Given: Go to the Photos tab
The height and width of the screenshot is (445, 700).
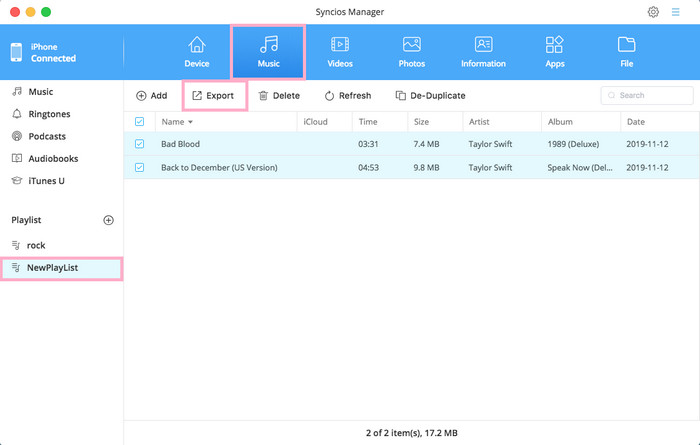Looking at the screenshot, I should (412, 52).
